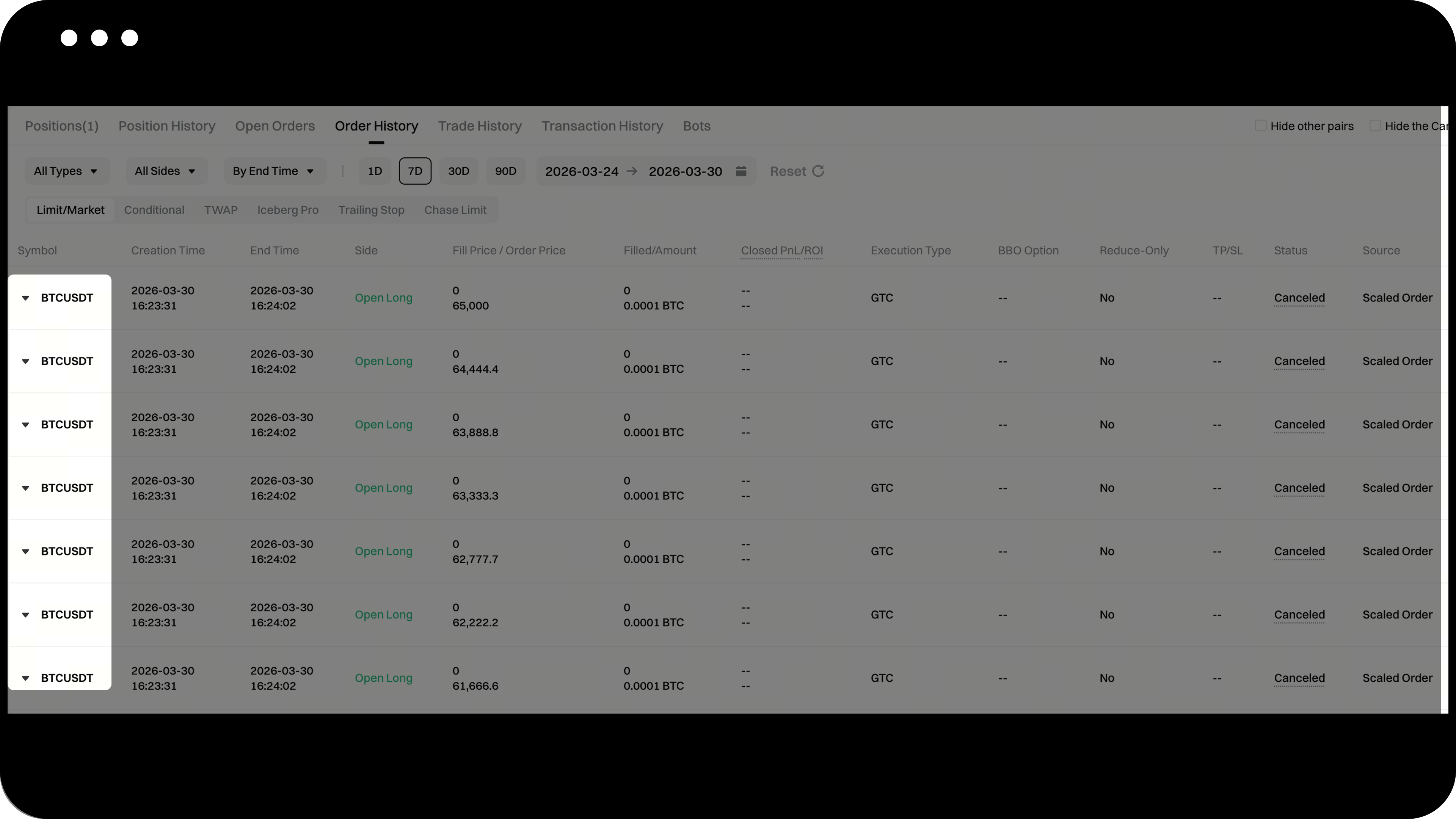Click the 2026-03-24 start date field

[x=581, y=171]
